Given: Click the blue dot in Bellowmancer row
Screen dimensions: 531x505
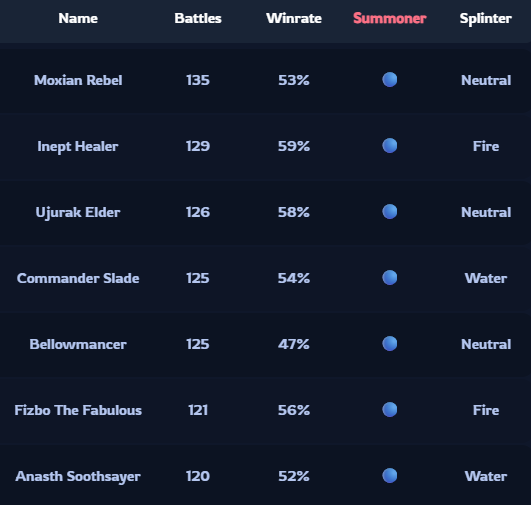Looking at the screenshot, I should pos(389,344).
